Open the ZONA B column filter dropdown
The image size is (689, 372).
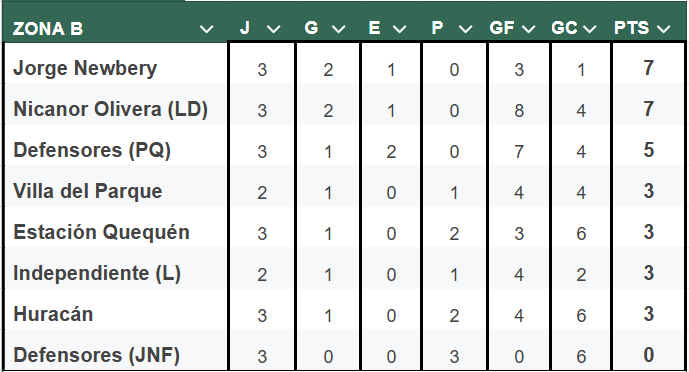coord(206,29)
